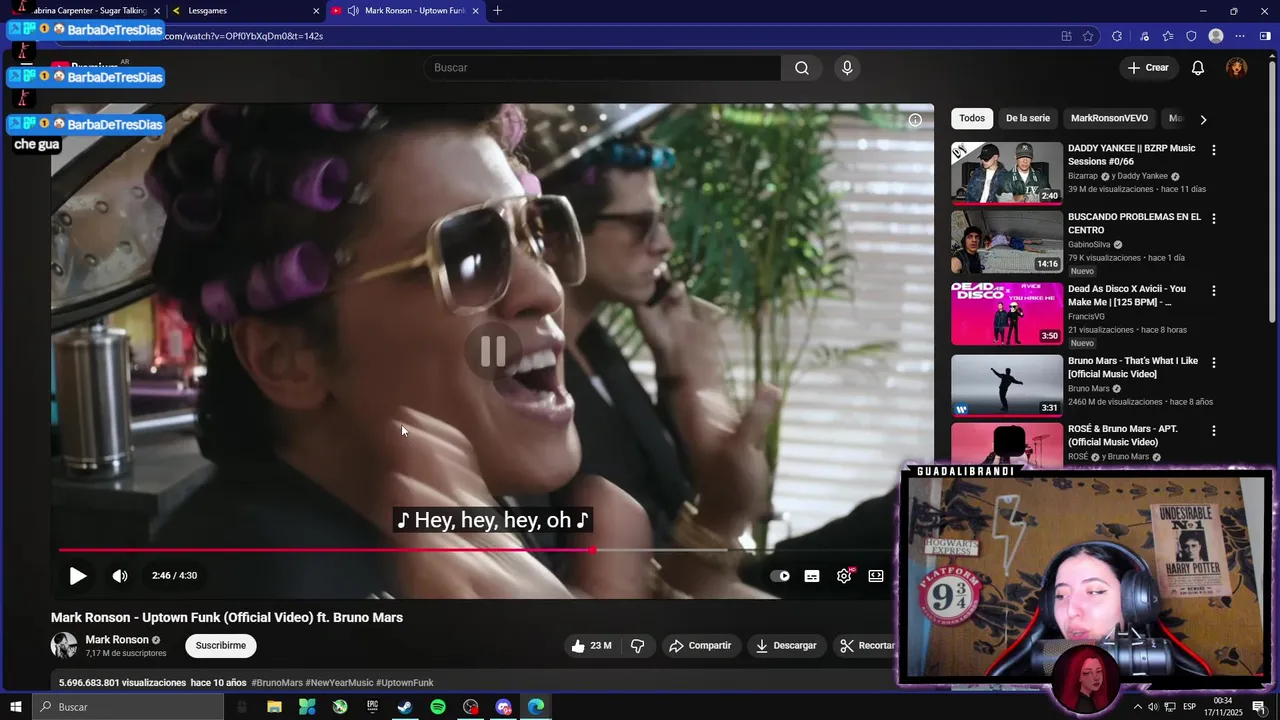Viewport: 1280px width, 720px height.
Task: Open Spotify from the taskbar
Action: 438,707
